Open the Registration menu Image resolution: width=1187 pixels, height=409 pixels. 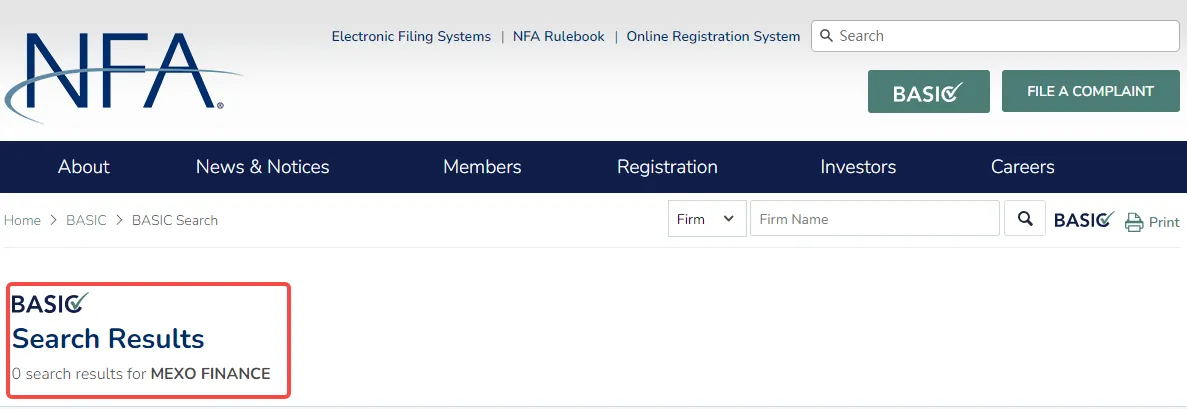tap(667, 167)
